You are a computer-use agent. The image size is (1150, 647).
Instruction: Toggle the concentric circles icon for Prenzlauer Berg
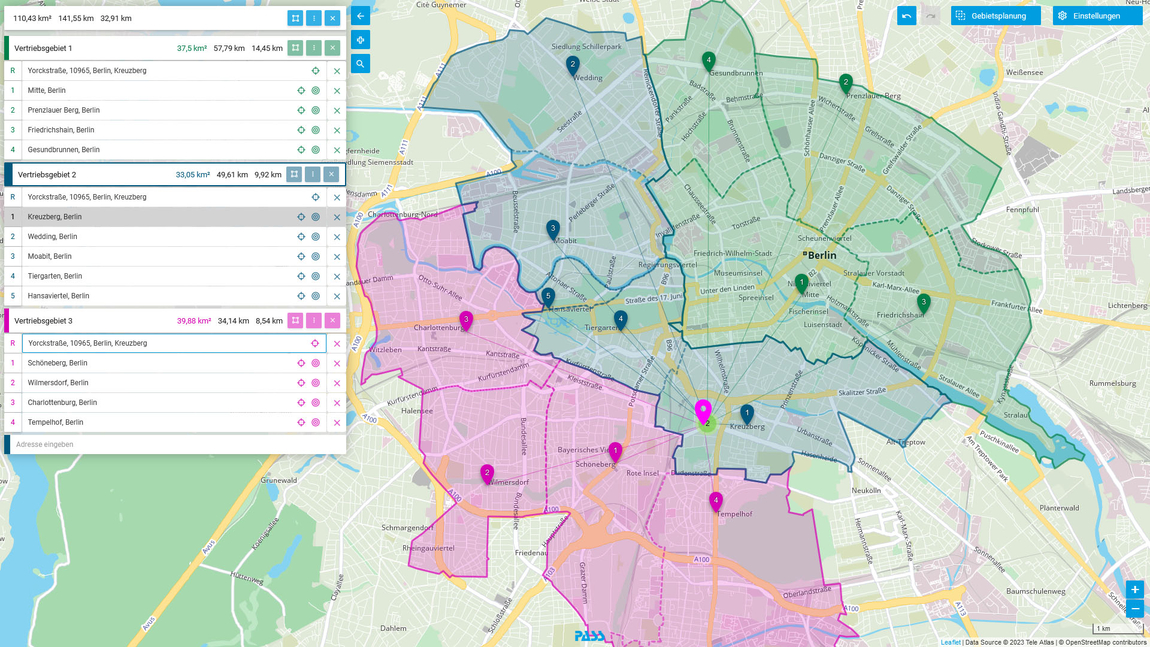pyautogui.click(x=315, y=111)
